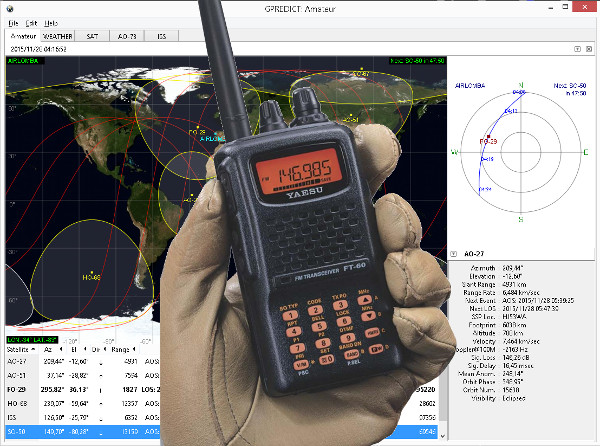
Task: Click the green ground station label on map
Action: 23,60
